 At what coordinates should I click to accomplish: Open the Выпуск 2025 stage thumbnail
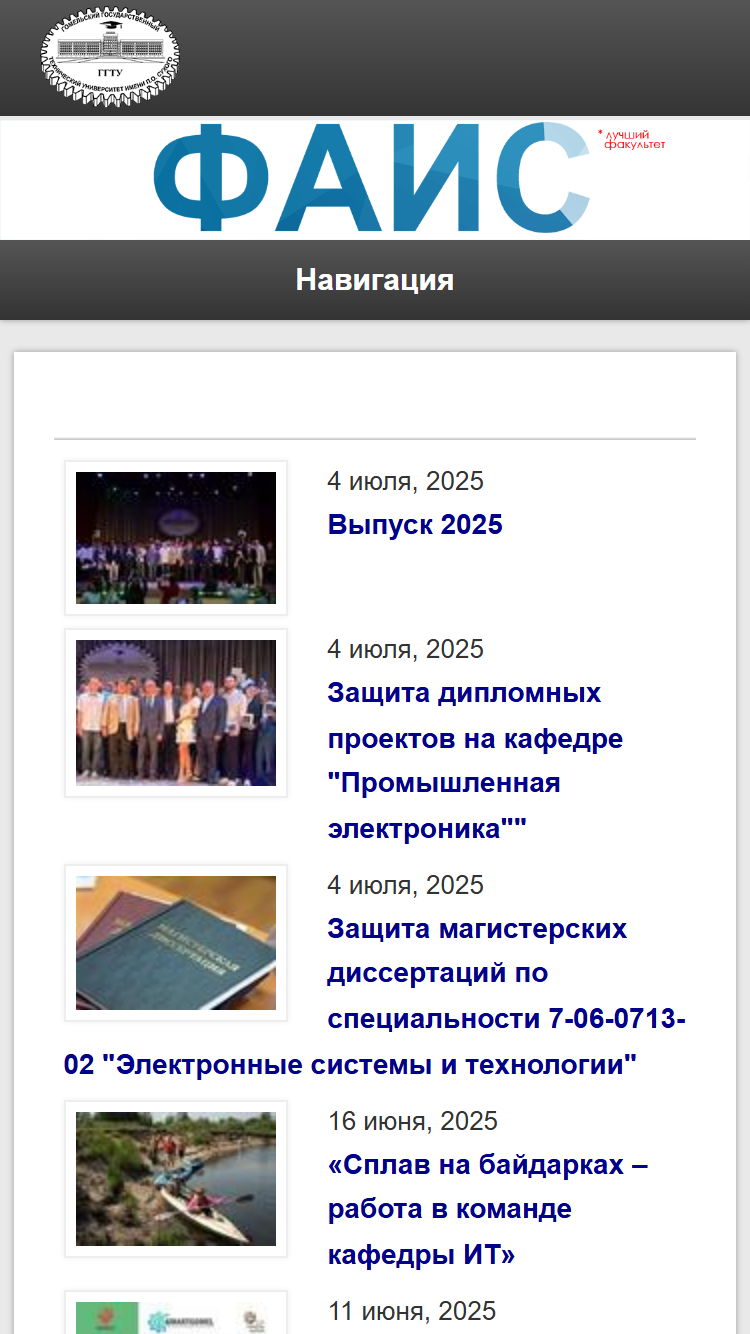pos(176,538)
